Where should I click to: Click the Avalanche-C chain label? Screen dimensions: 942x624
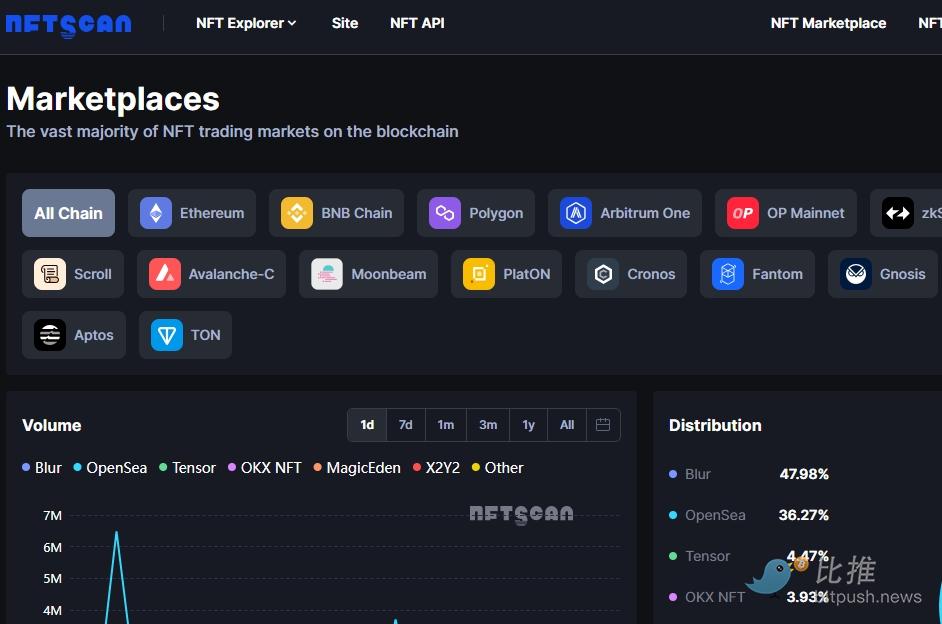[231, 274]
